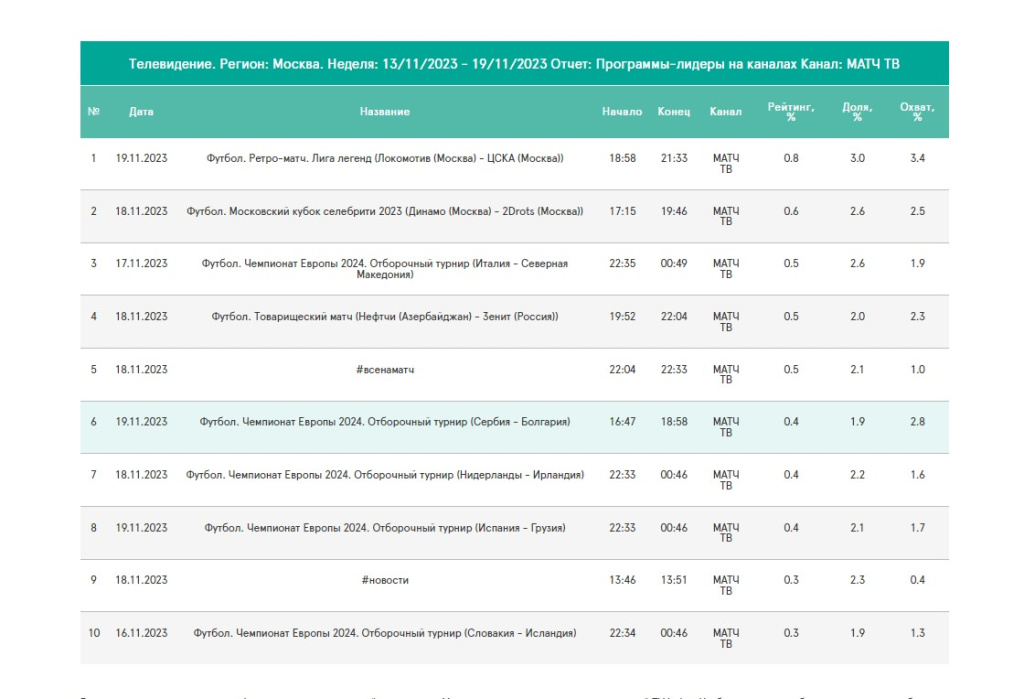Select the Конец column header
Viewport: 1024px width, 699px height.
coord(673,112)
